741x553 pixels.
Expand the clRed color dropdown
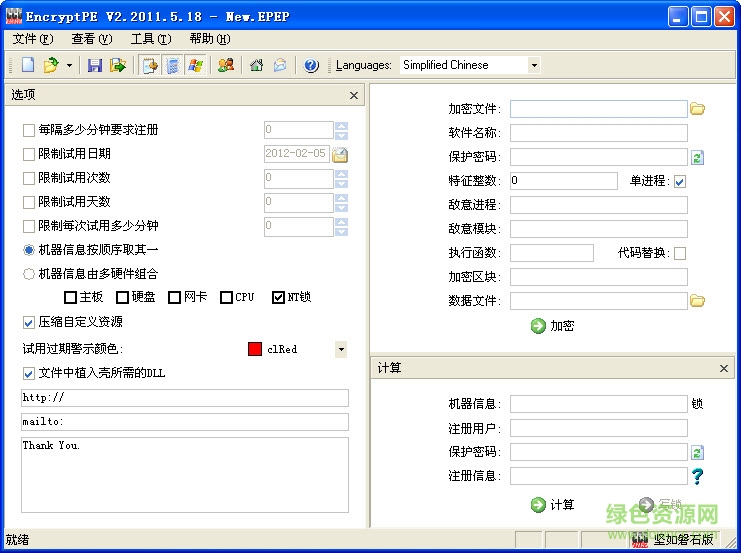[340, 349]
